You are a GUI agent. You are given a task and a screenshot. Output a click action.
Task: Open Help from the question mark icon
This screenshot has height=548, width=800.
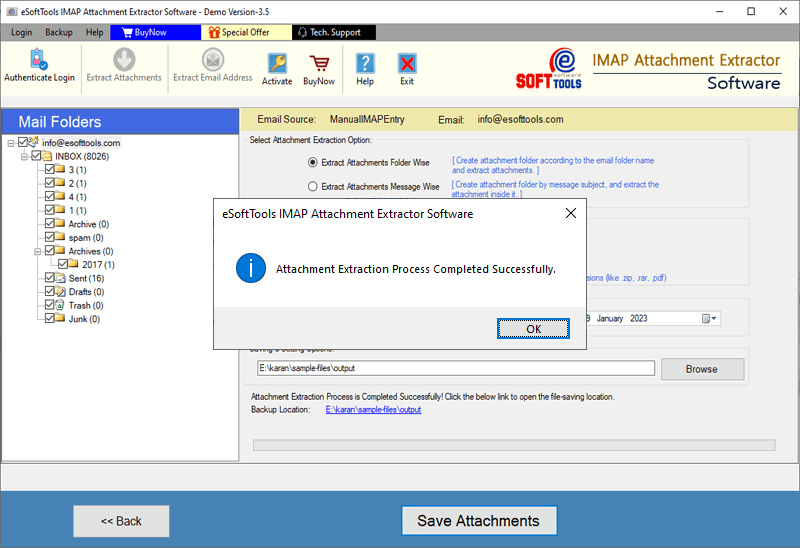pos(365,68)
